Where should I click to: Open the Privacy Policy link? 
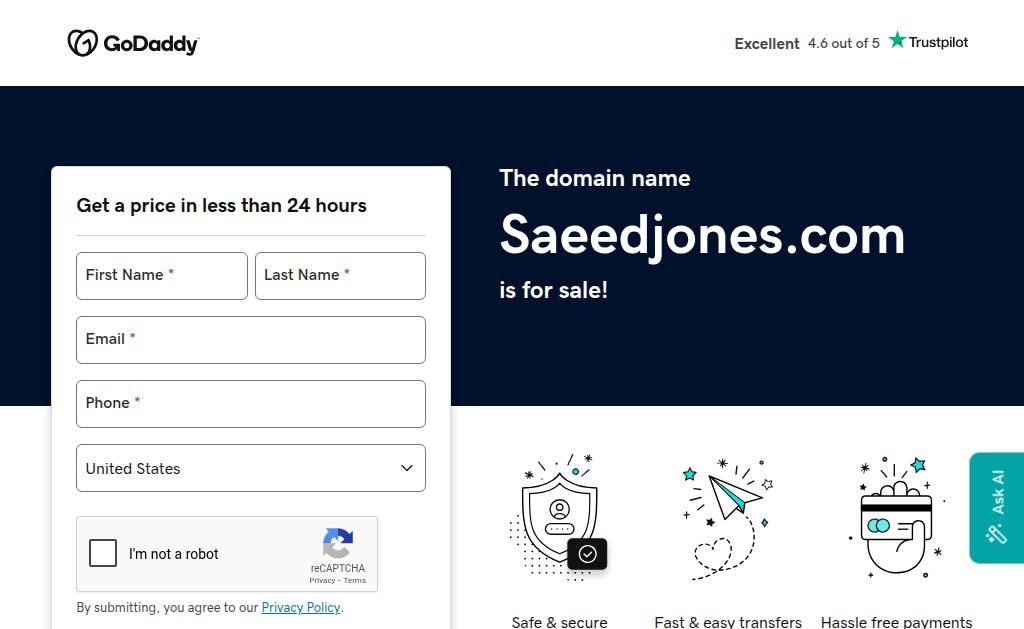[x=301, y=607]
